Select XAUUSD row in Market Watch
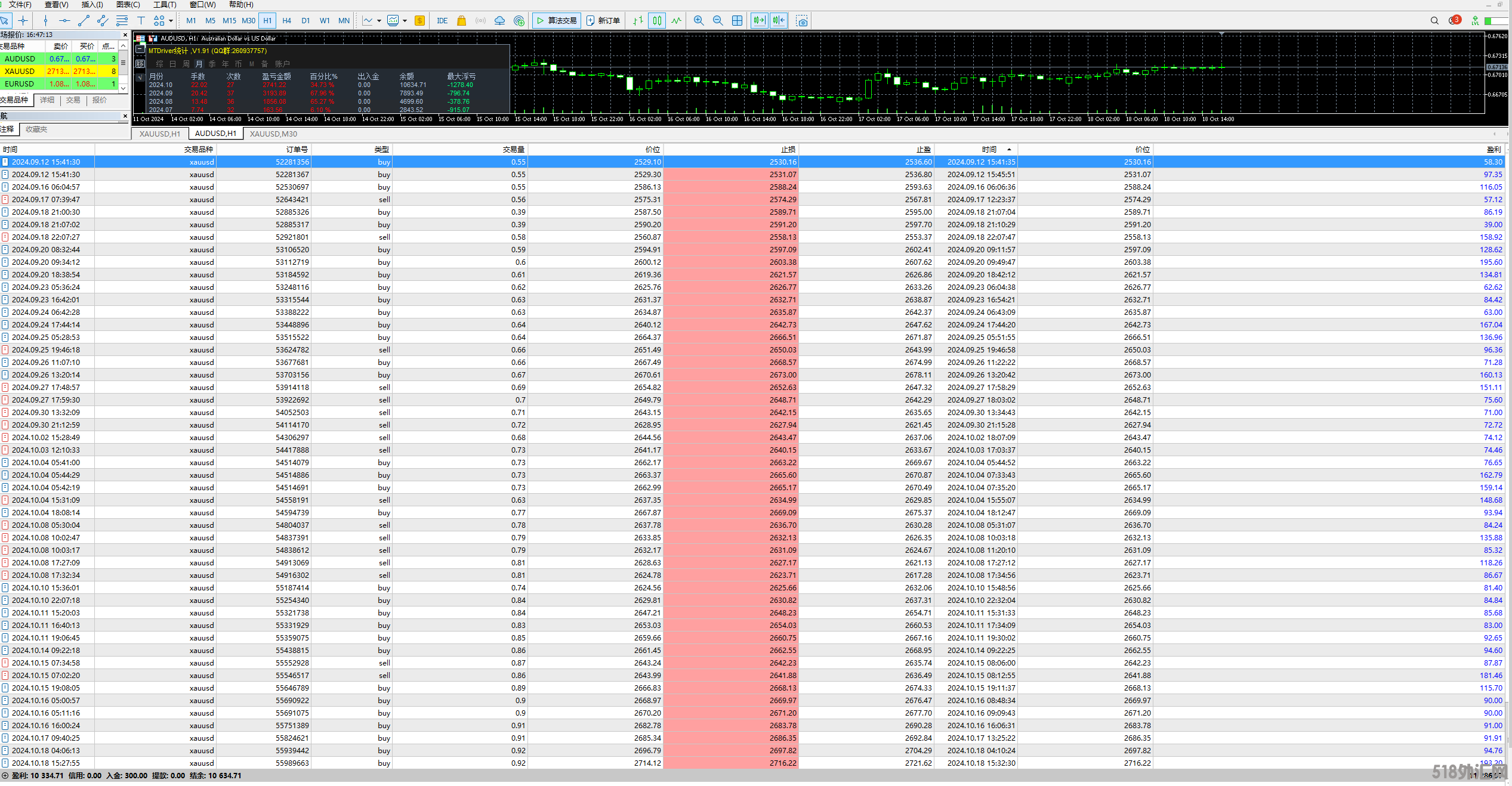The height and width of the screenshot is (786, 1512). coord(59,71)
